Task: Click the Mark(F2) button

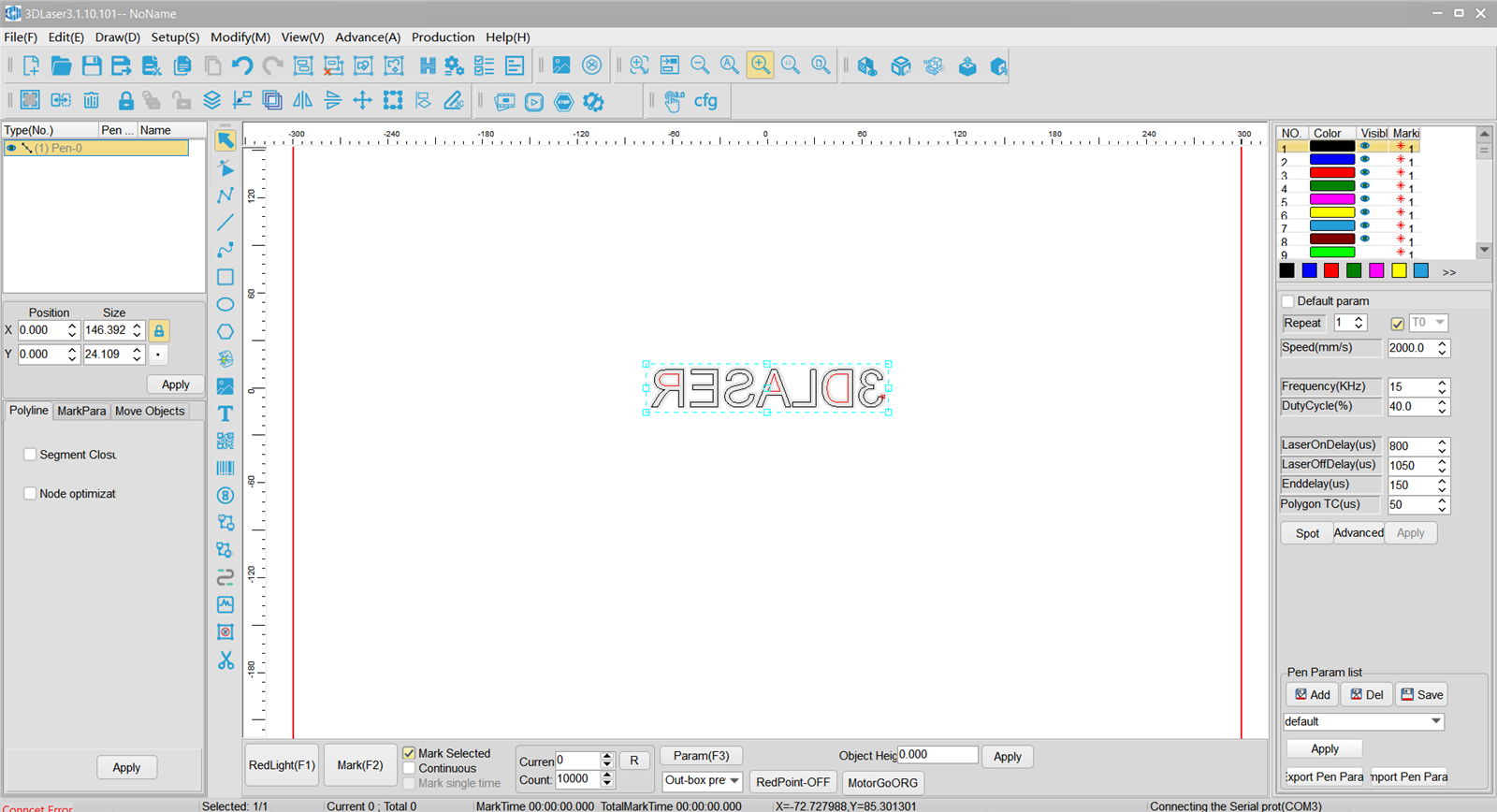Action: point(360,765)
